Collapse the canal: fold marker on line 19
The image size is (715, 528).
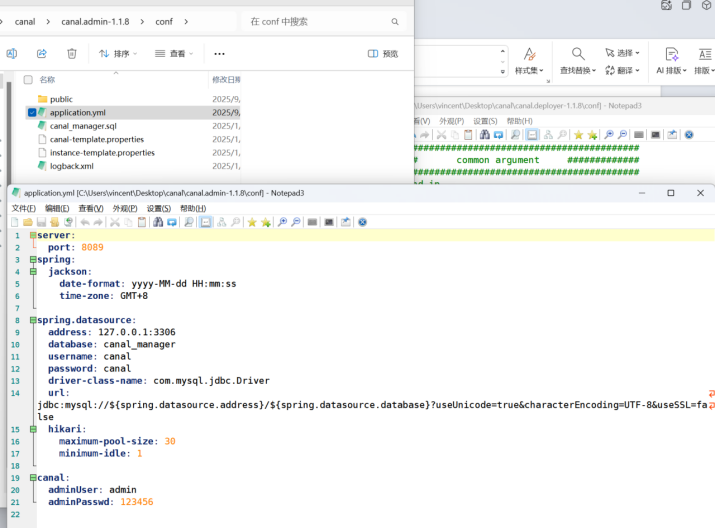click(33, 477)
